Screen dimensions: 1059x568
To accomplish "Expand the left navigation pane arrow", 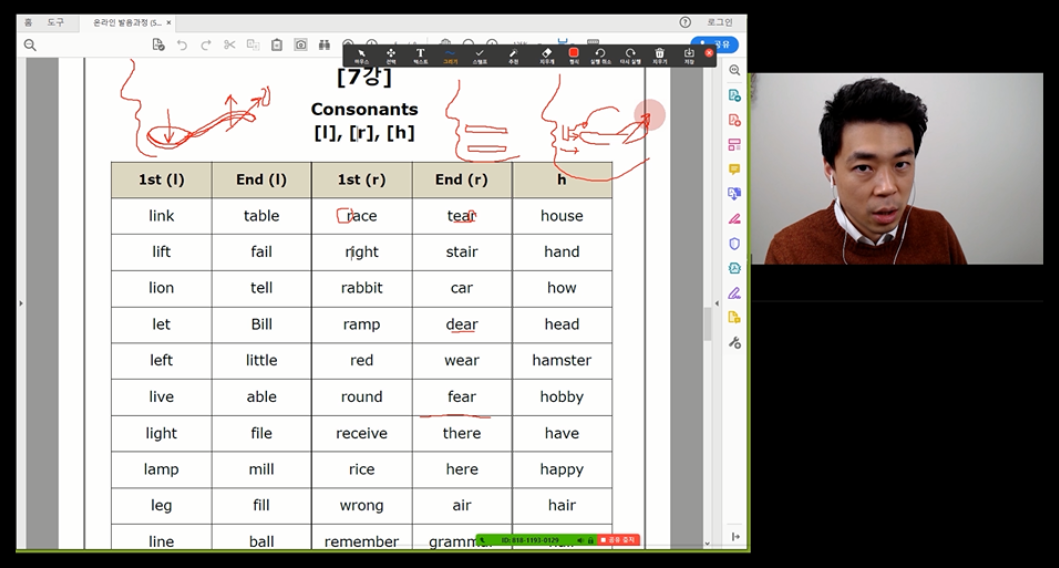I will point(21,303).
